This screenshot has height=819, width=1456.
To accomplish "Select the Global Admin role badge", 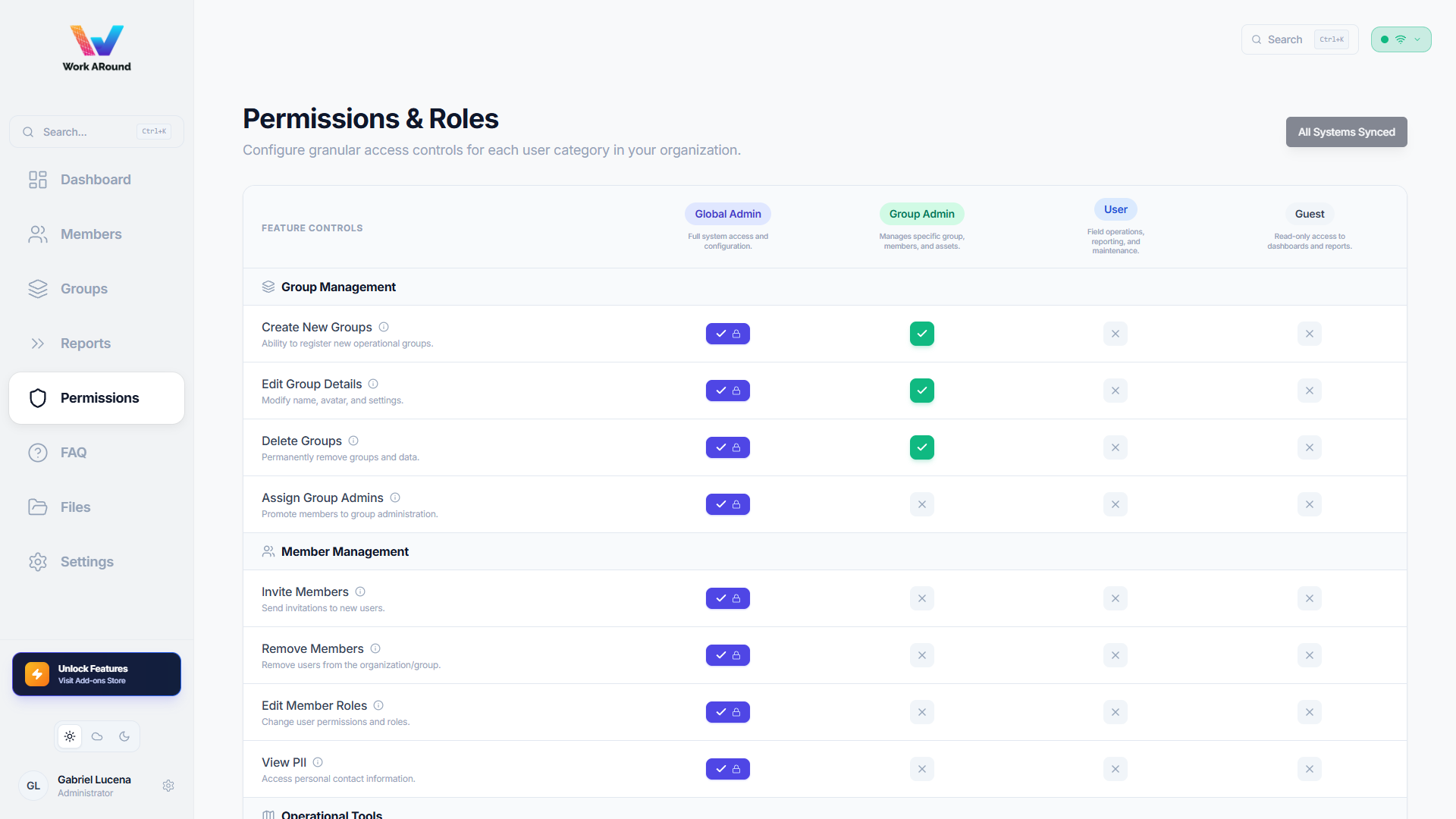I will coord(728,214).
